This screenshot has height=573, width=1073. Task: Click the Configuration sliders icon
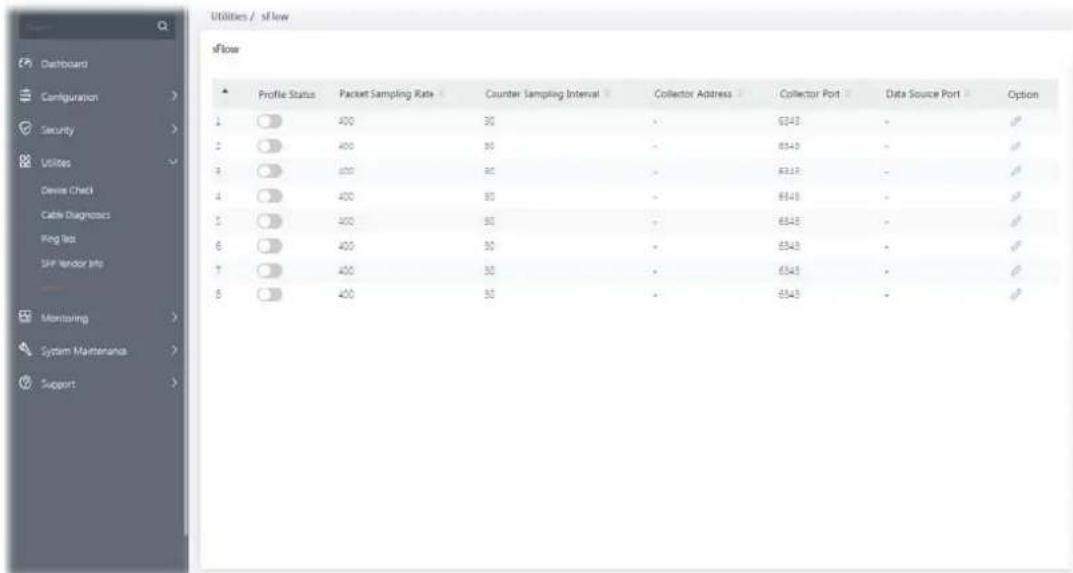25,97
